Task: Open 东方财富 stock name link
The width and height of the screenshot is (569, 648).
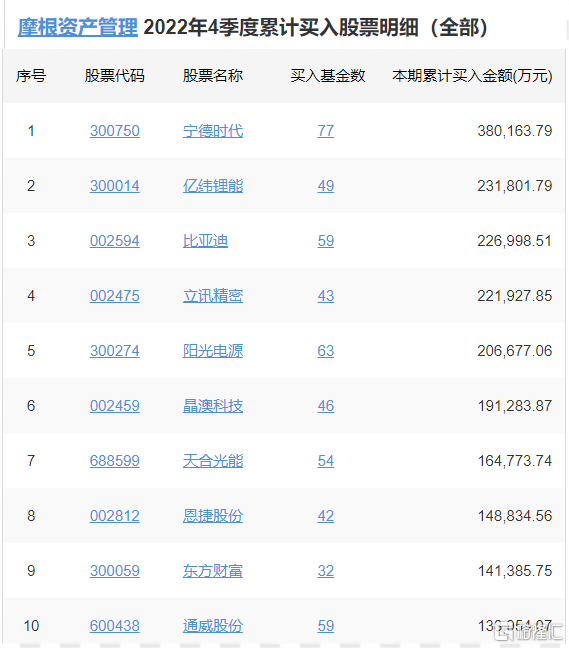Action: tap(213, 571)
